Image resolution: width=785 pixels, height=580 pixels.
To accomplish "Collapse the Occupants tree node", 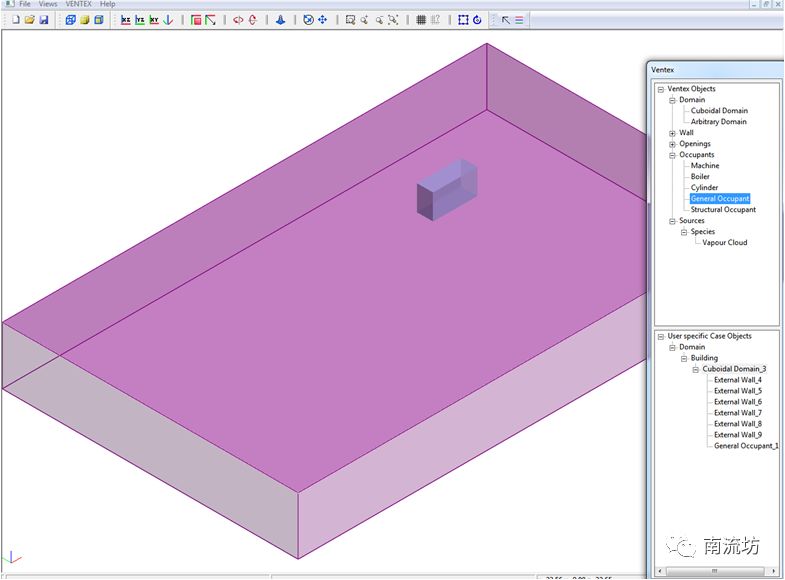I will coord(672,155).
